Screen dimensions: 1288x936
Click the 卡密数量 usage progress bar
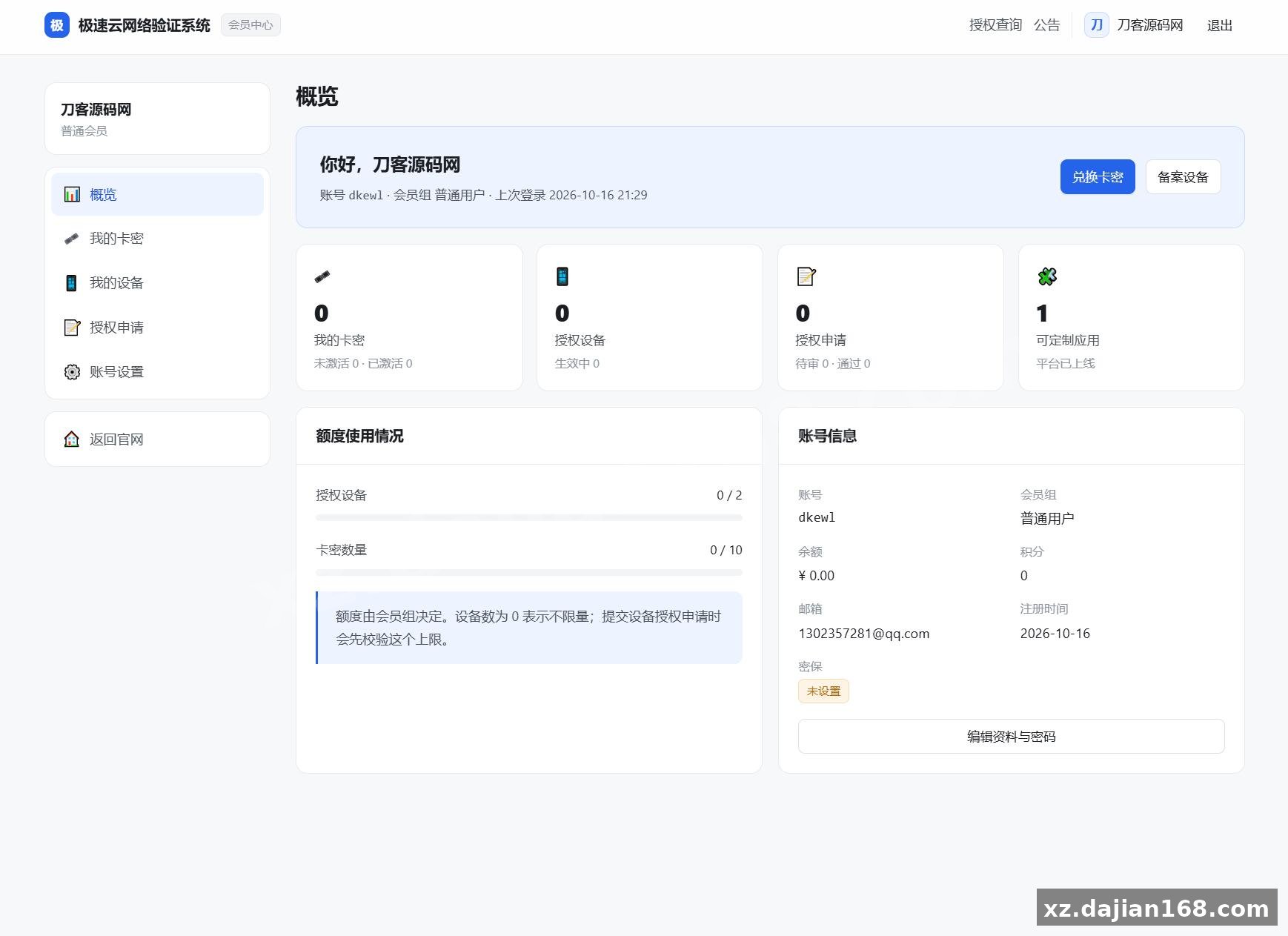click(x=528, y=572)
